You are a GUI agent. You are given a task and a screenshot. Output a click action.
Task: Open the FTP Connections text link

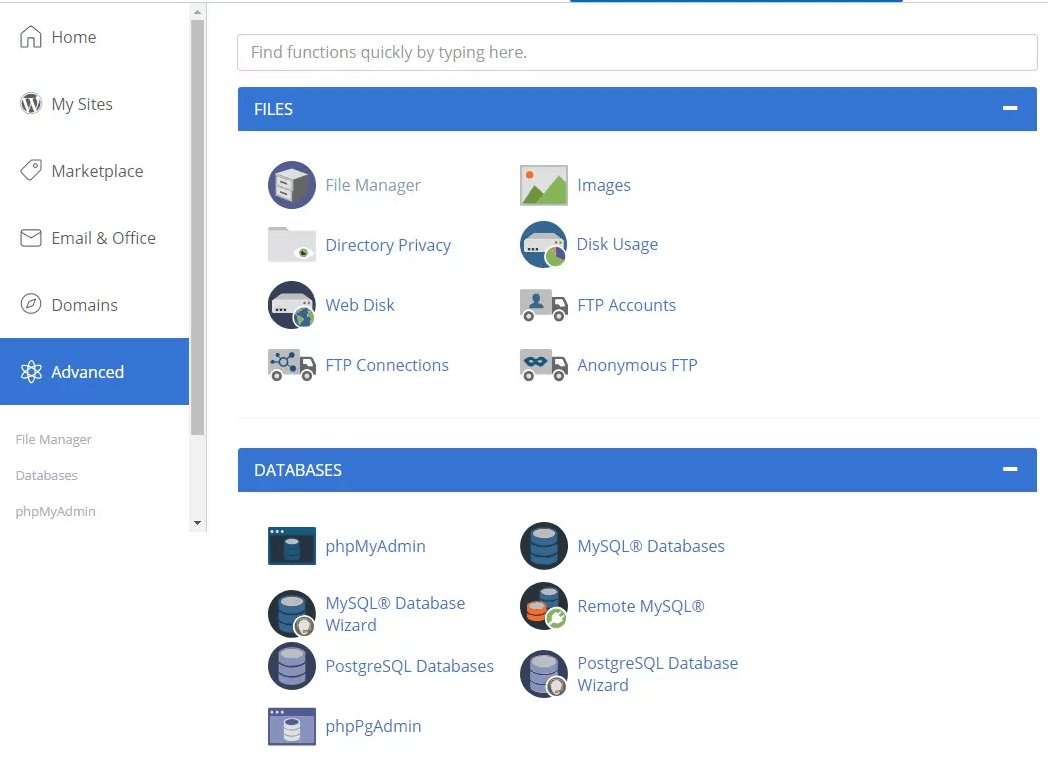pyautogui.click(x=387, y=365)
